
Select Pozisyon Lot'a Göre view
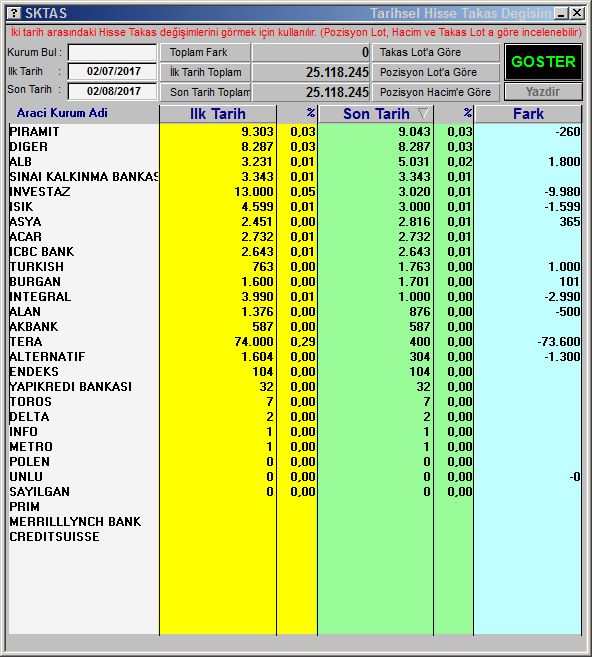pos(436,72)
